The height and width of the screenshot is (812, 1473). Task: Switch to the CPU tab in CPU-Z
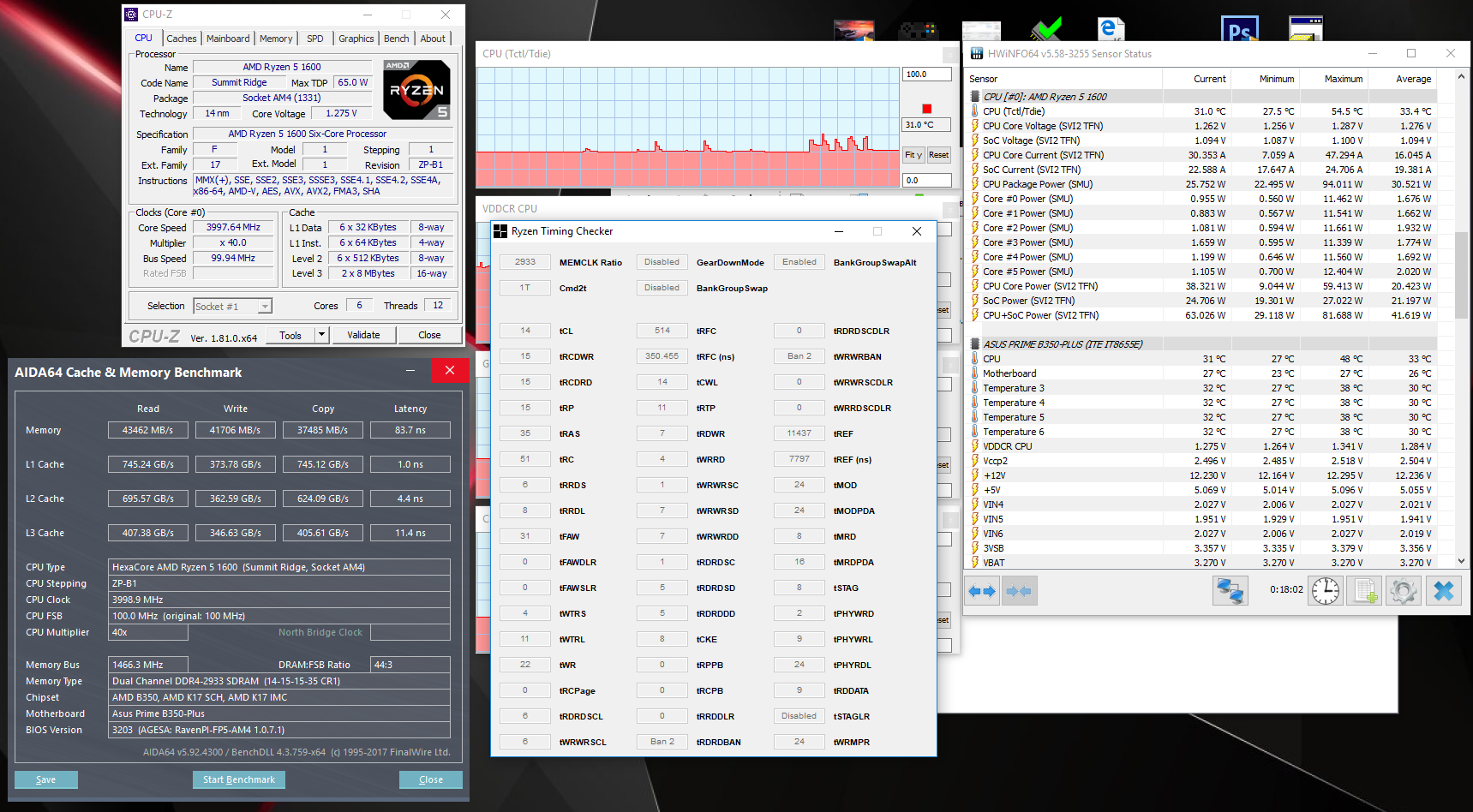143,38
